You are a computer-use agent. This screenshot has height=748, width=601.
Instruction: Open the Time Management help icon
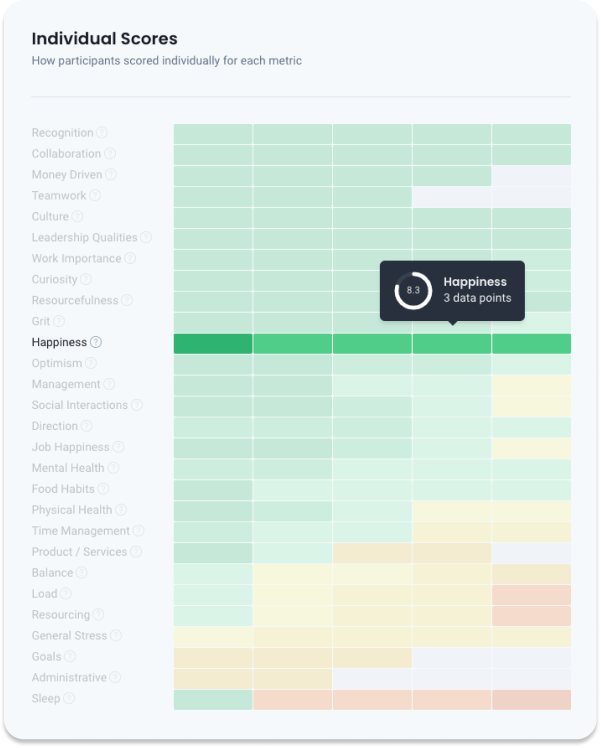tap(139, 531)
